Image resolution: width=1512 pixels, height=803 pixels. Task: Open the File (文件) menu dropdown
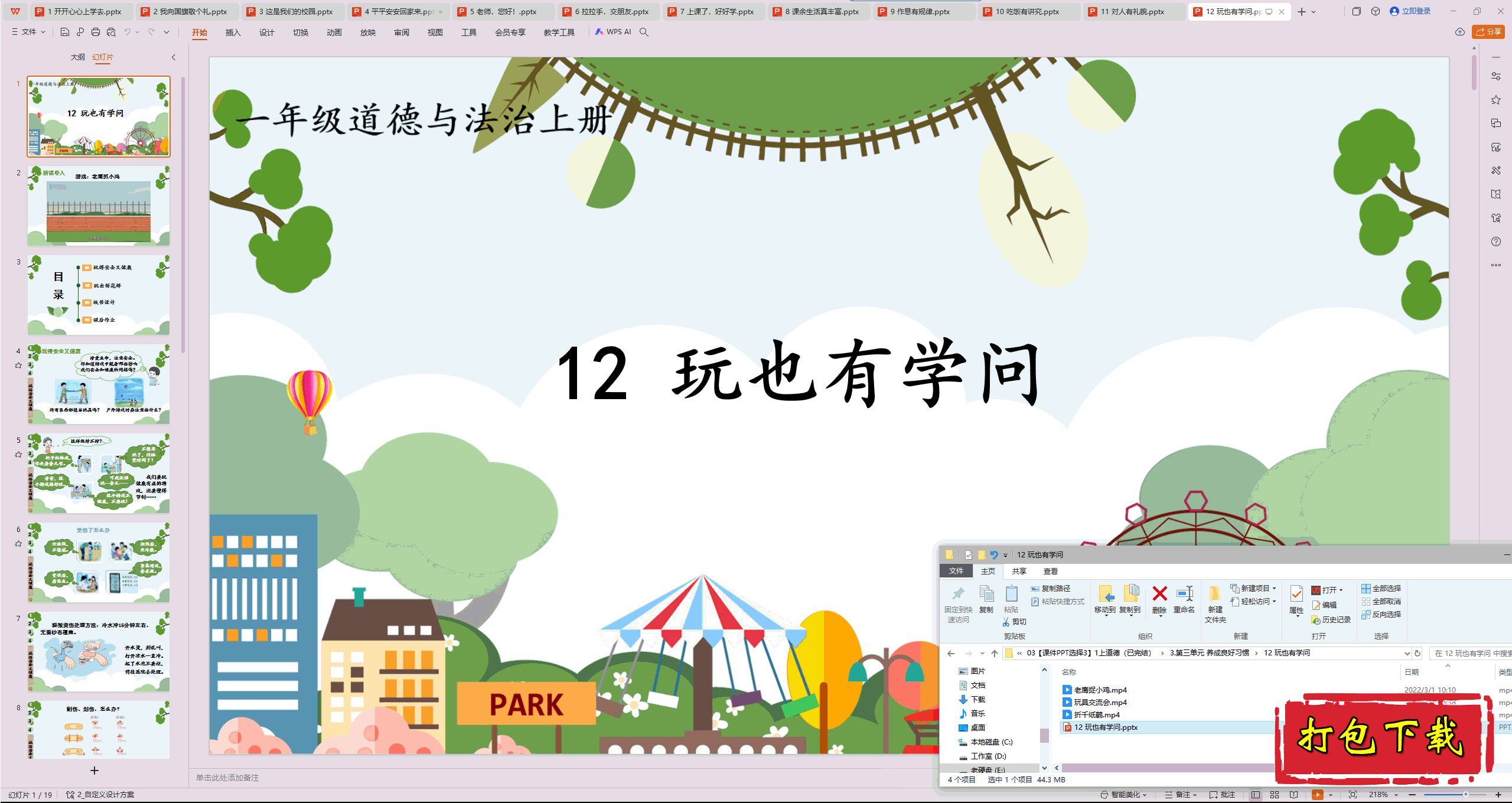point(28,32)
